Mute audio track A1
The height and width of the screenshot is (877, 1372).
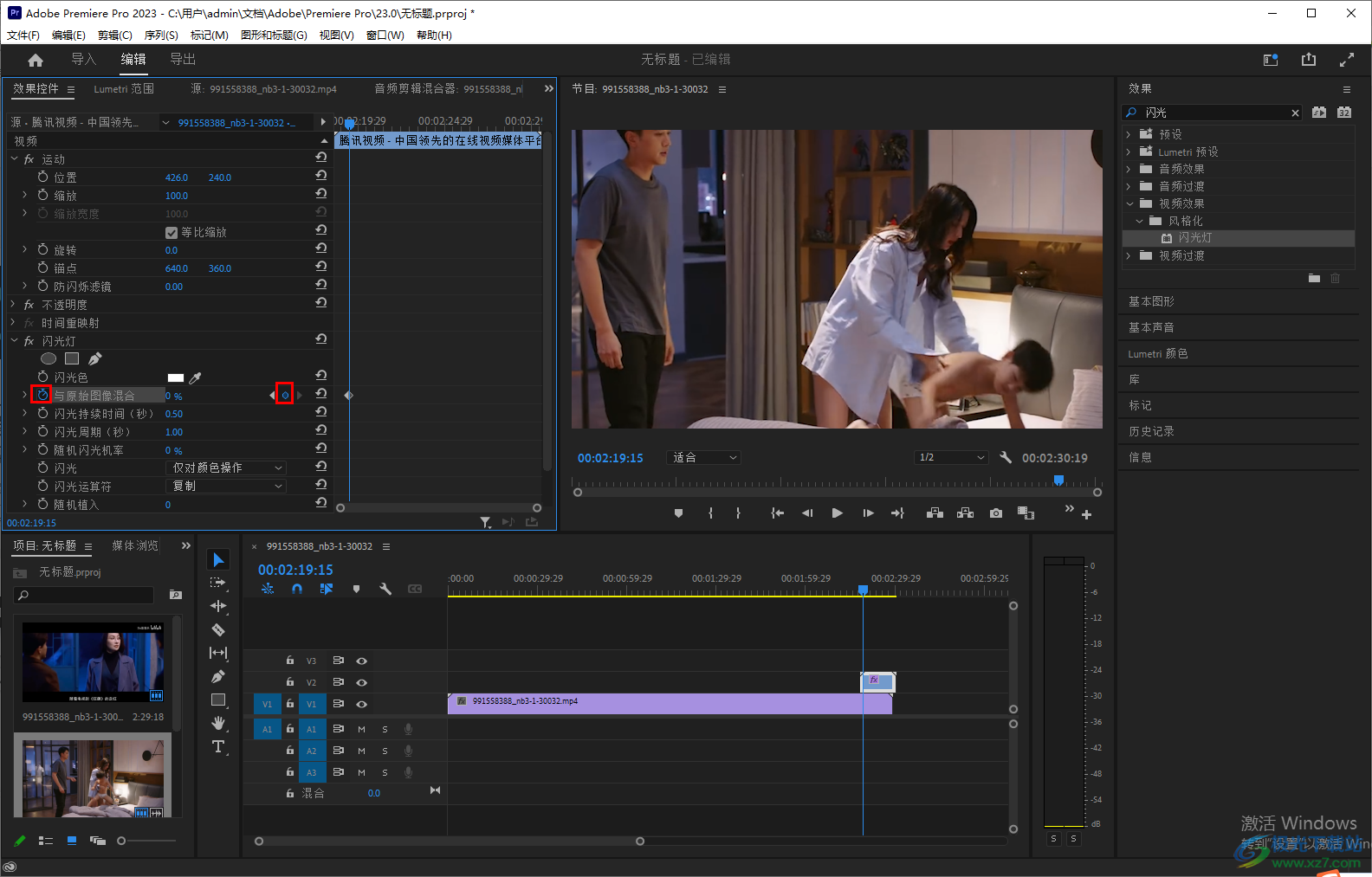click(x=361, y=729)
